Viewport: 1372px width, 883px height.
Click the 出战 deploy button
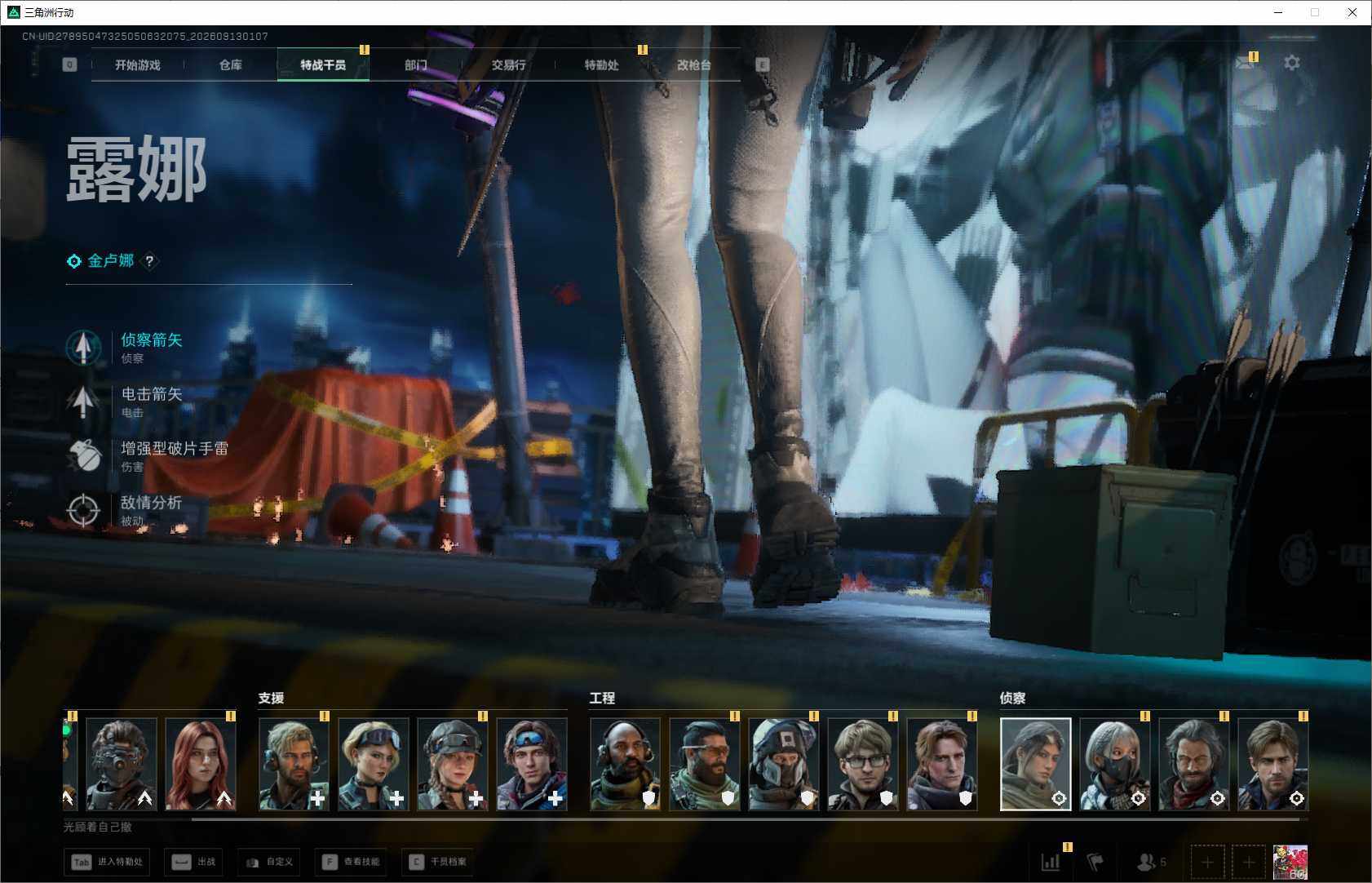(195, 862)
